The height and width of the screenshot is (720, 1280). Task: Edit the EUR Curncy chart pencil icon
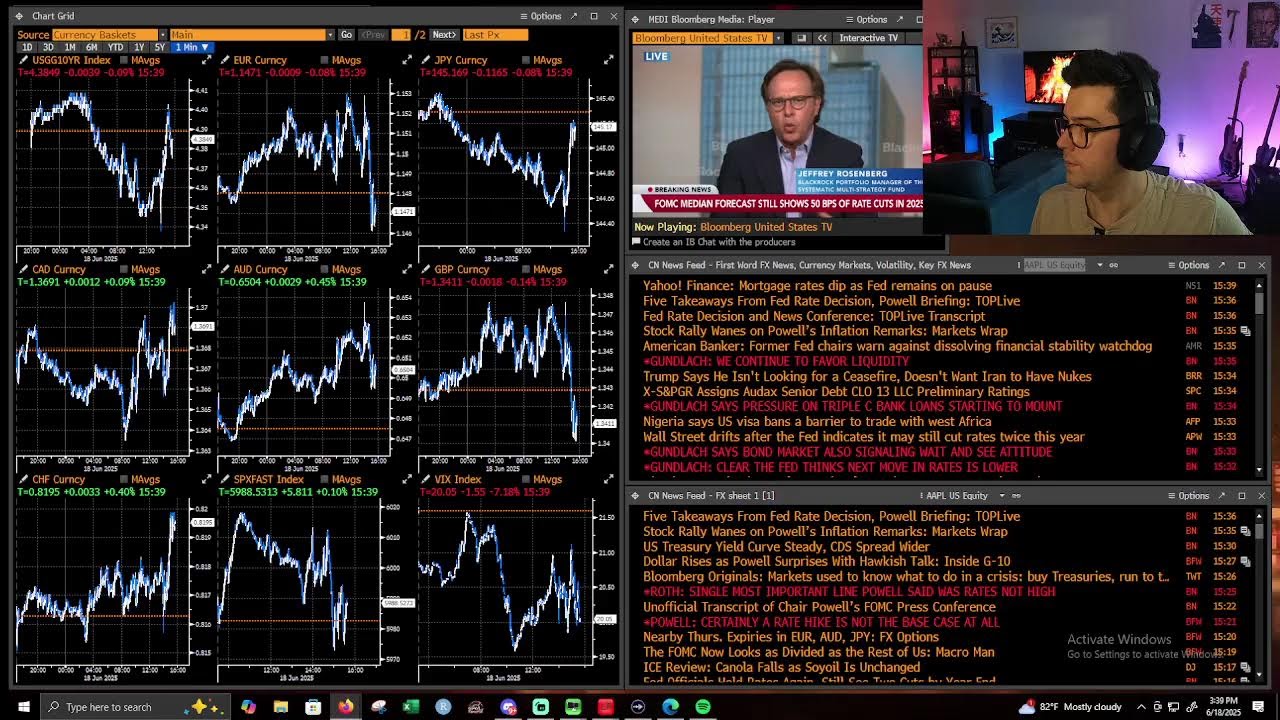224,61
